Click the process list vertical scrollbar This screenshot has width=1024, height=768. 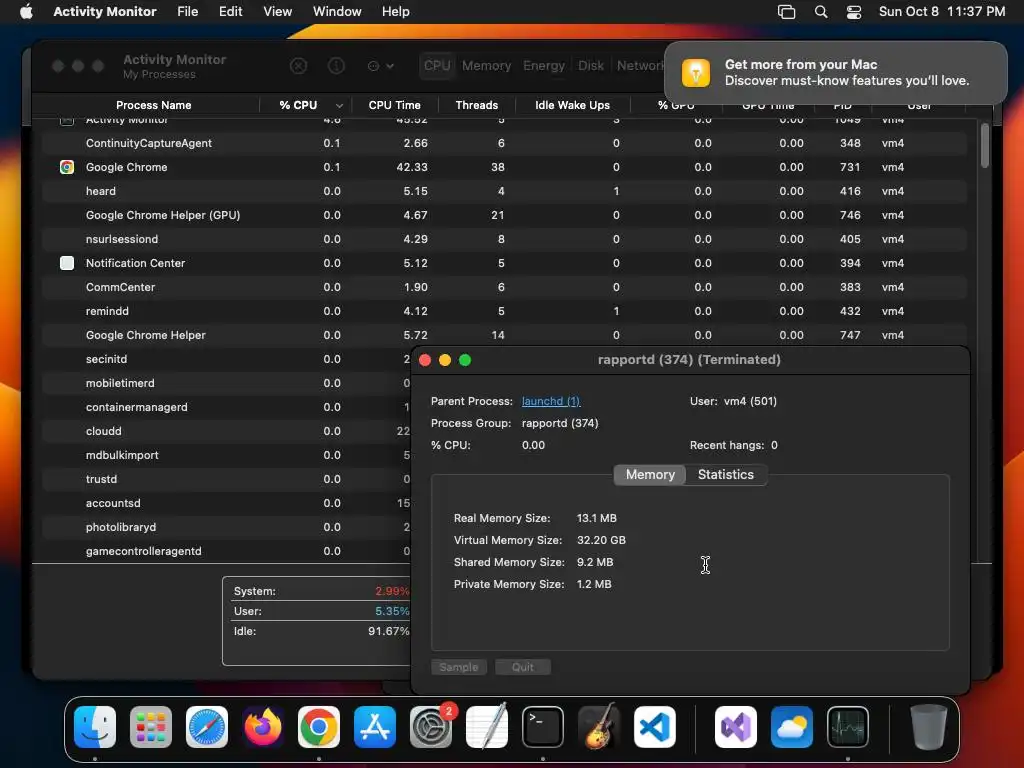coord(985,146)
